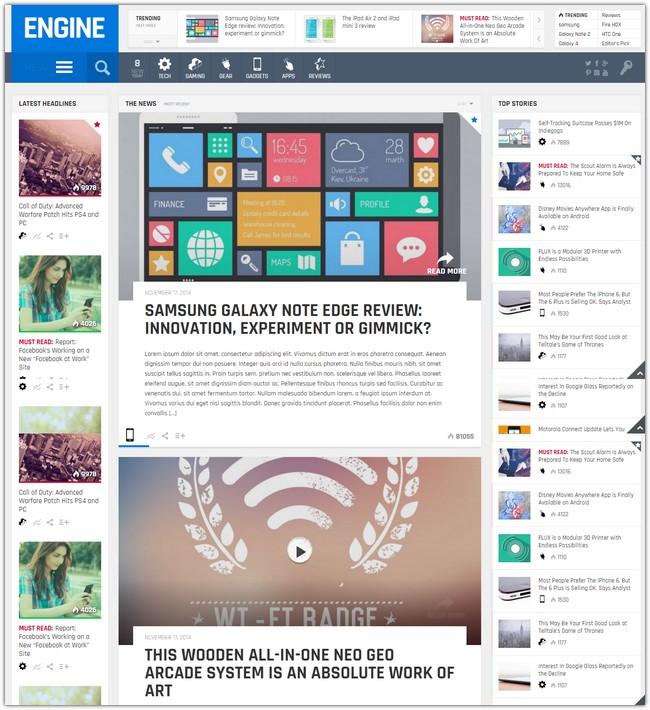Add first Facebook at Work to reading list
The height and width of the screenshot is (710, 650).
tap(64, 387)
